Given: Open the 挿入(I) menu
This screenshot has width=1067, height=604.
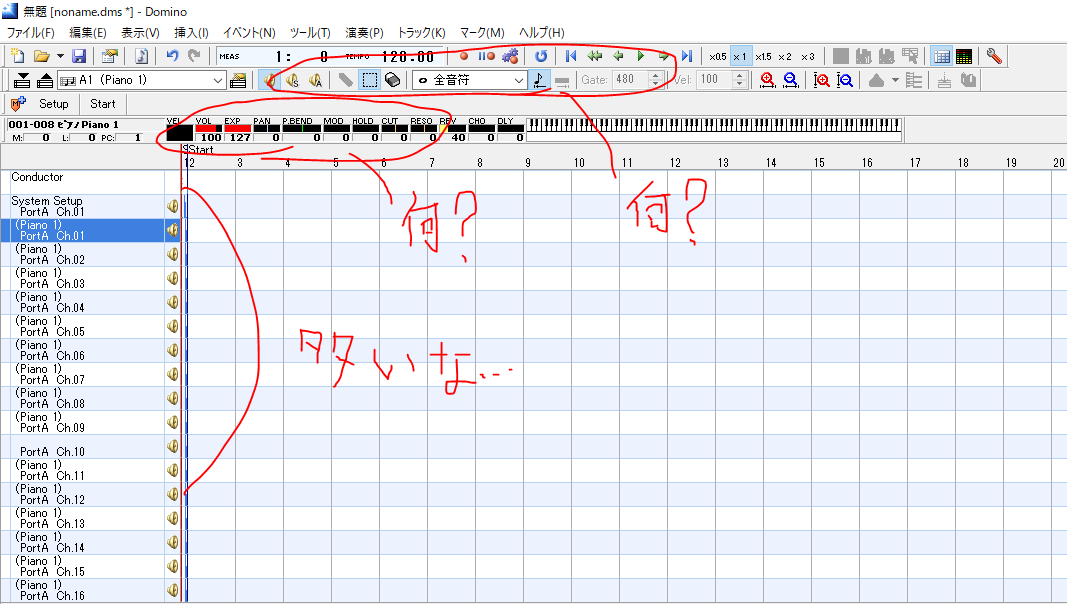Looking at the screenshot, I should (191, 33).
